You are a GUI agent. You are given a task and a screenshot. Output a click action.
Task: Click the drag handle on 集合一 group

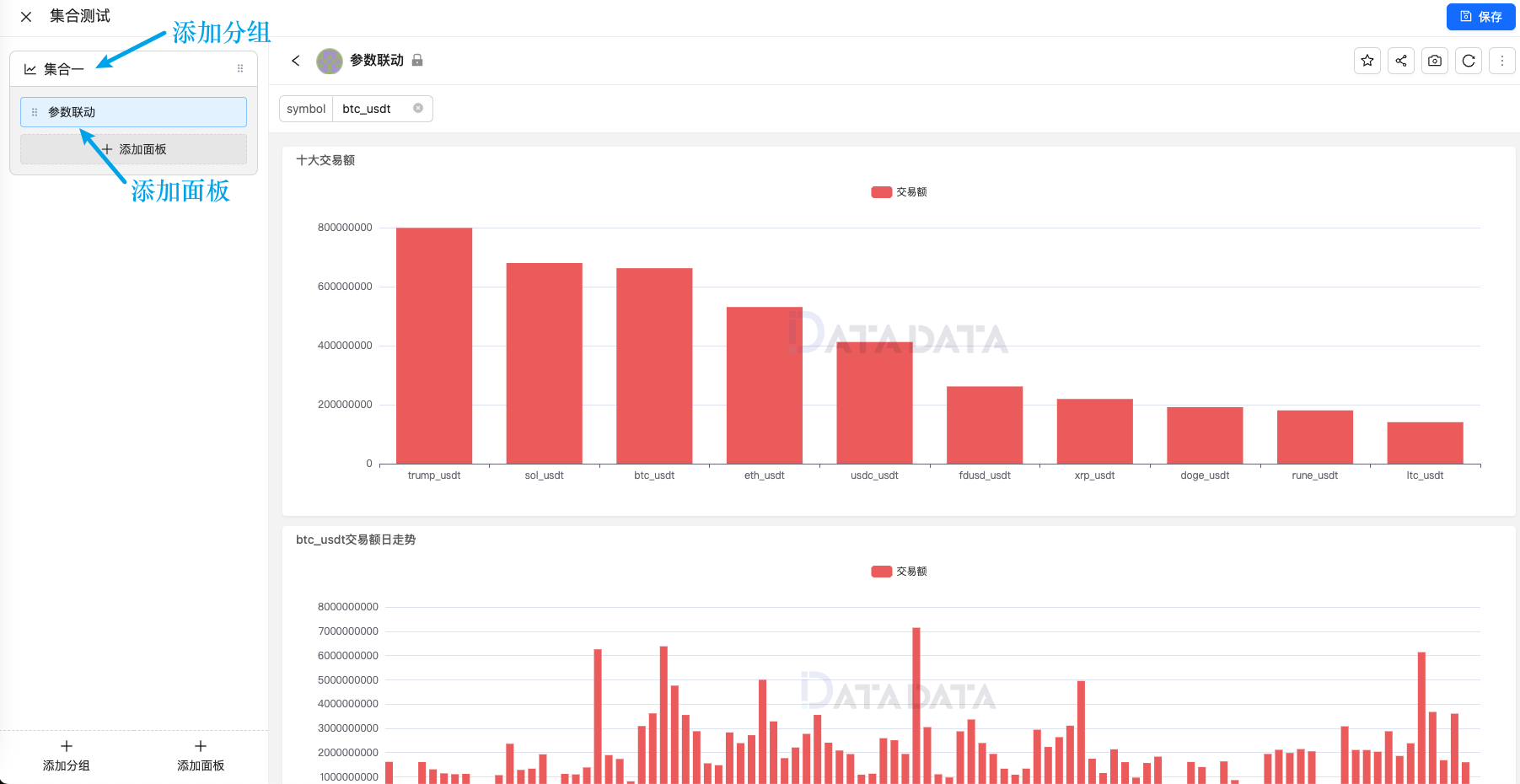240,69
